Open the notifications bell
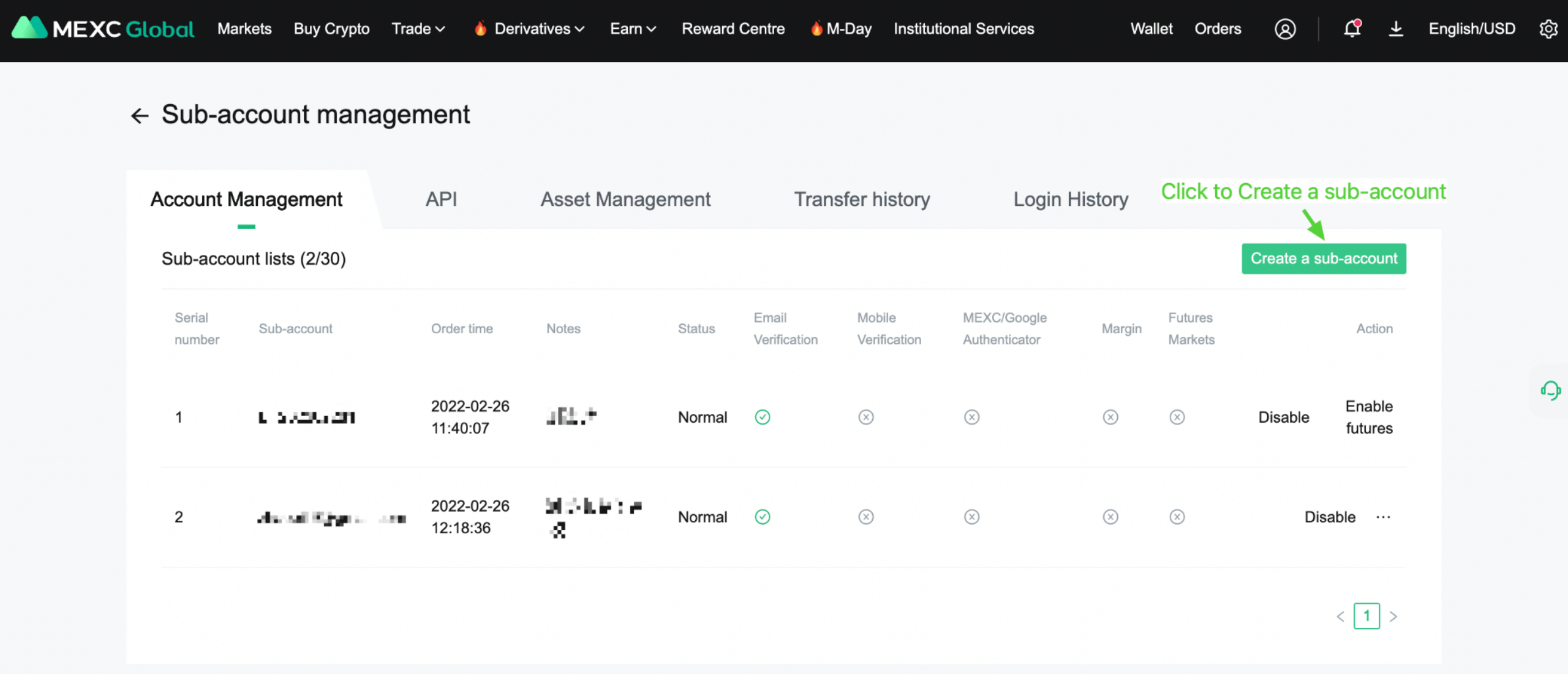 pos(1352,29)
